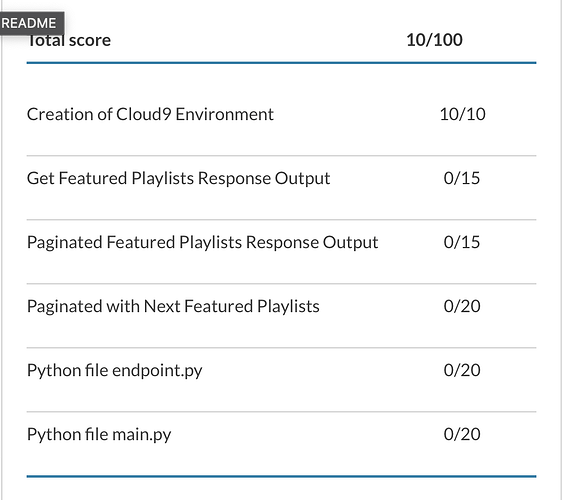This screenshot has width=562, height=500.
Task: Click the 10/100 total score value
Action: pyautogui.click(x=434, y=40)
